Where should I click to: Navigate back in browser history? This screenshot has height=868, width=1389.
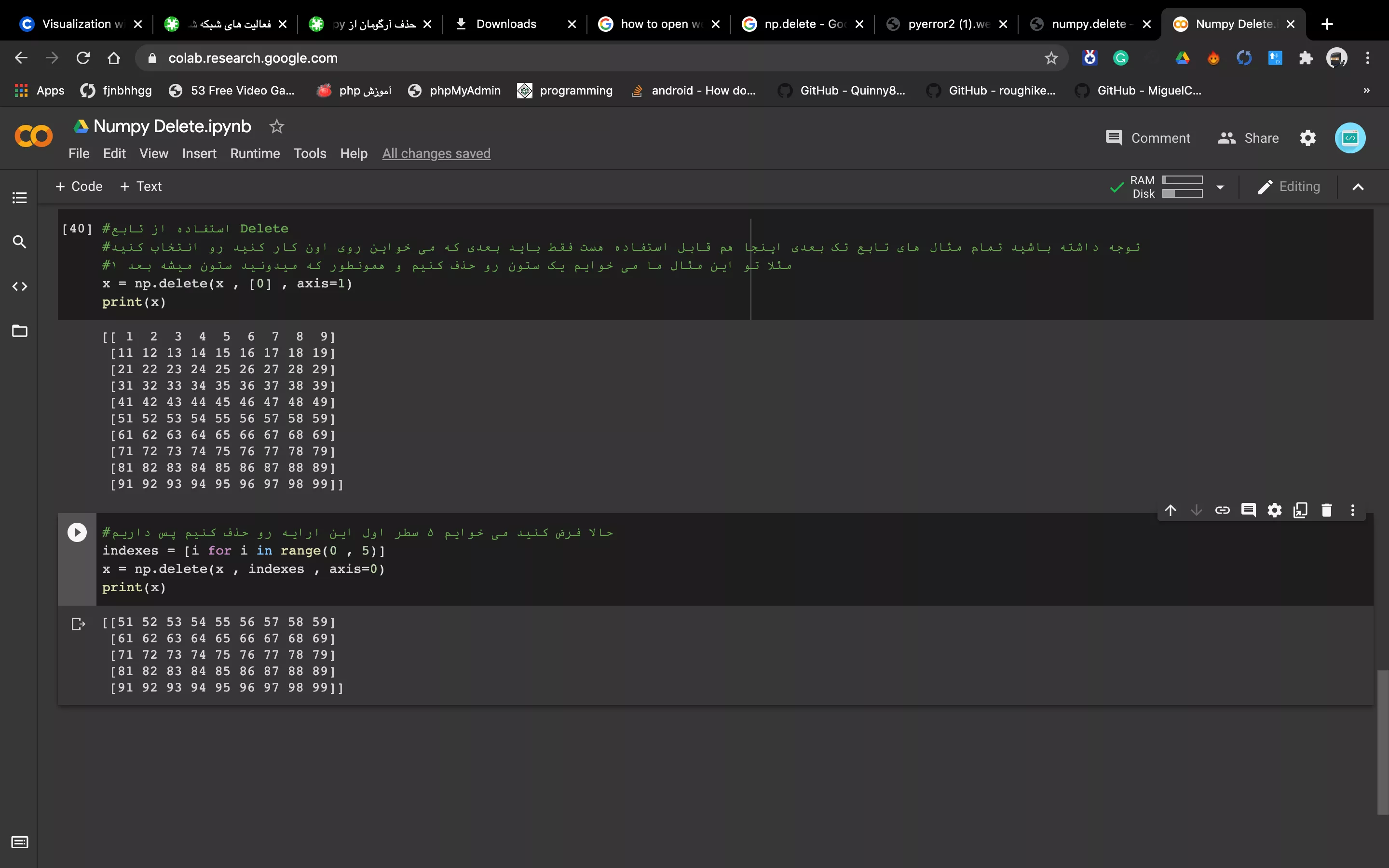[x=21, y=58]
